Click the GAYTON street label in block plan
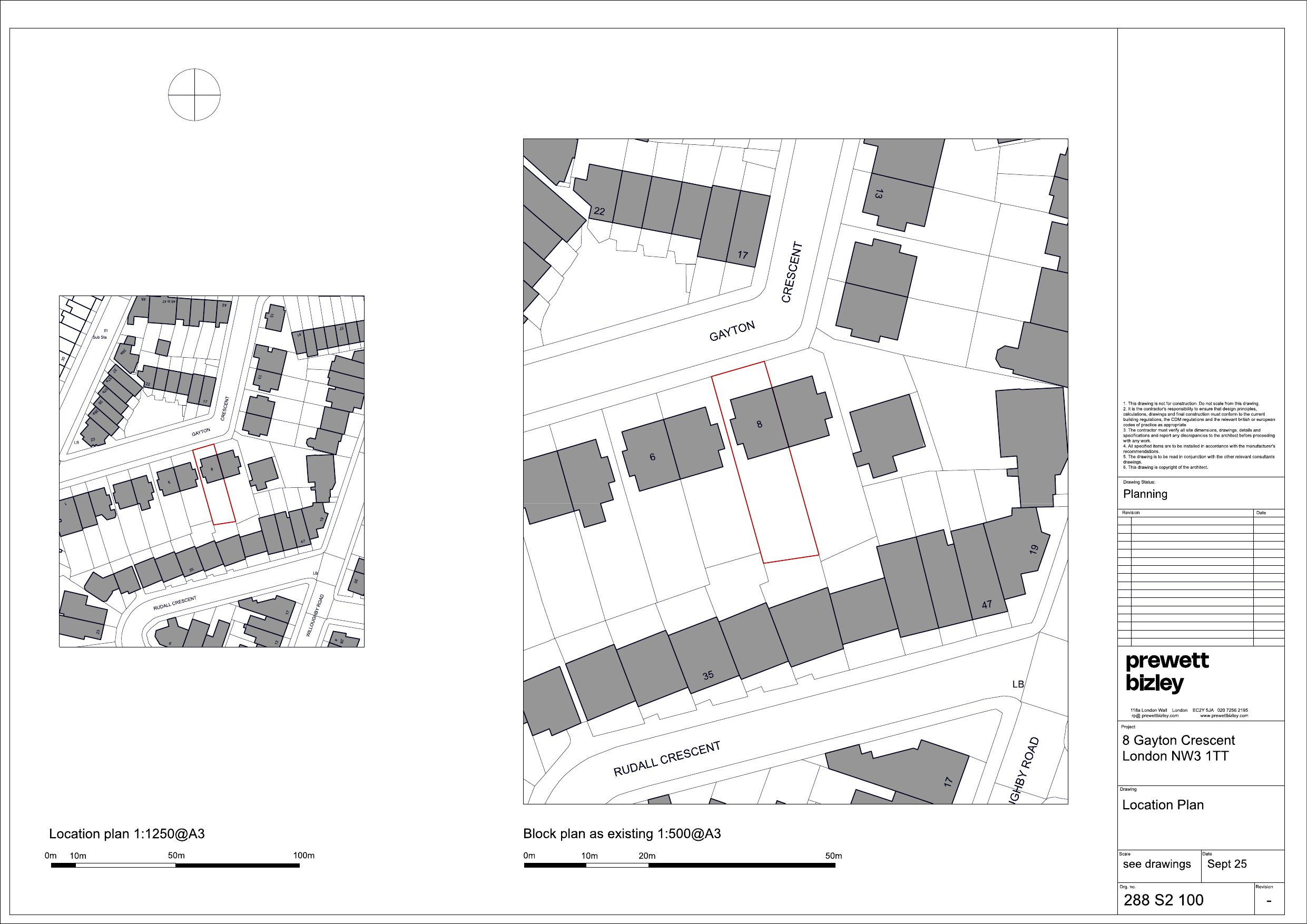The height and width of the screenshot is (924, 1307). point(732,331)
